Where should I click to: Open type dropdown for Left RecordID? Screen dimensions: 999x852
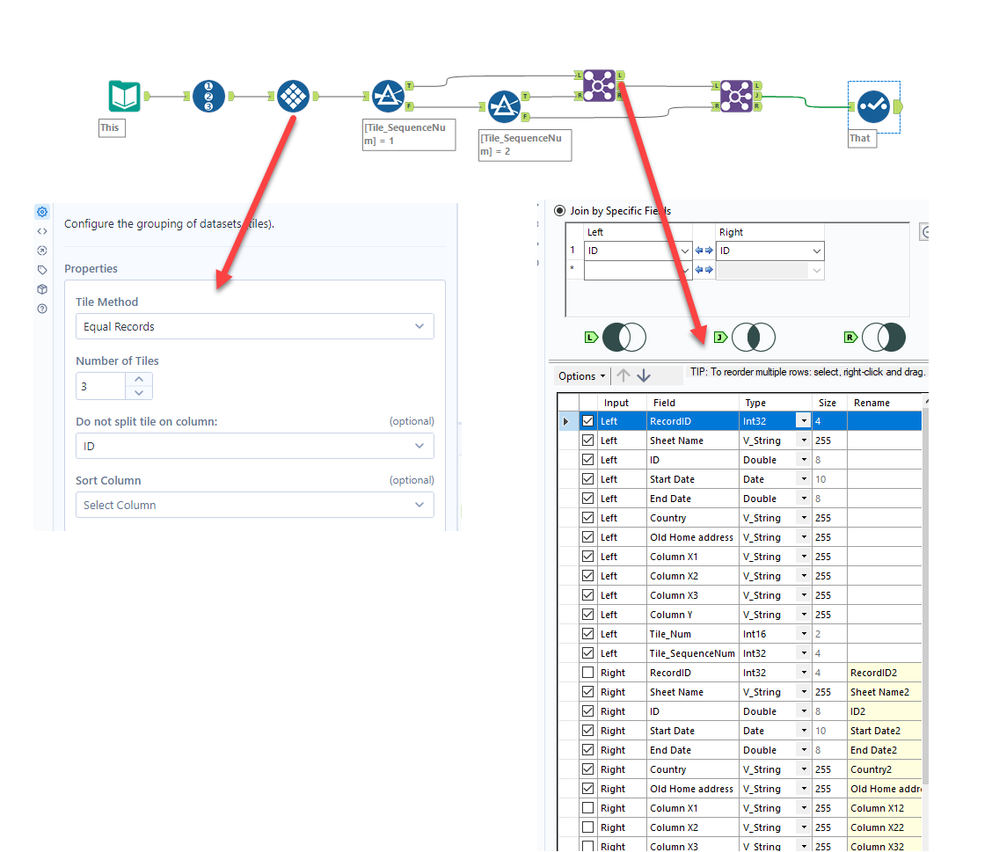pos(803,421)
